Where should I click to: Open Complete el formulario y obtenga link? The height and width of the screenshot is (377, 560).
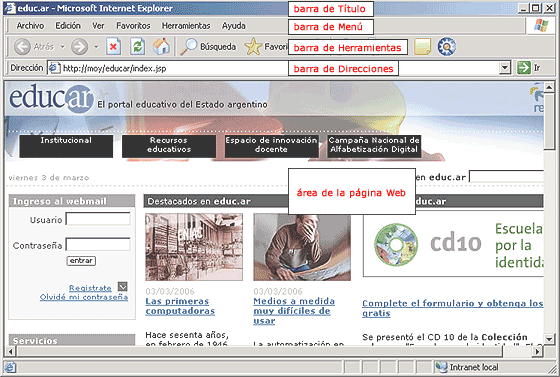[452, 308]
